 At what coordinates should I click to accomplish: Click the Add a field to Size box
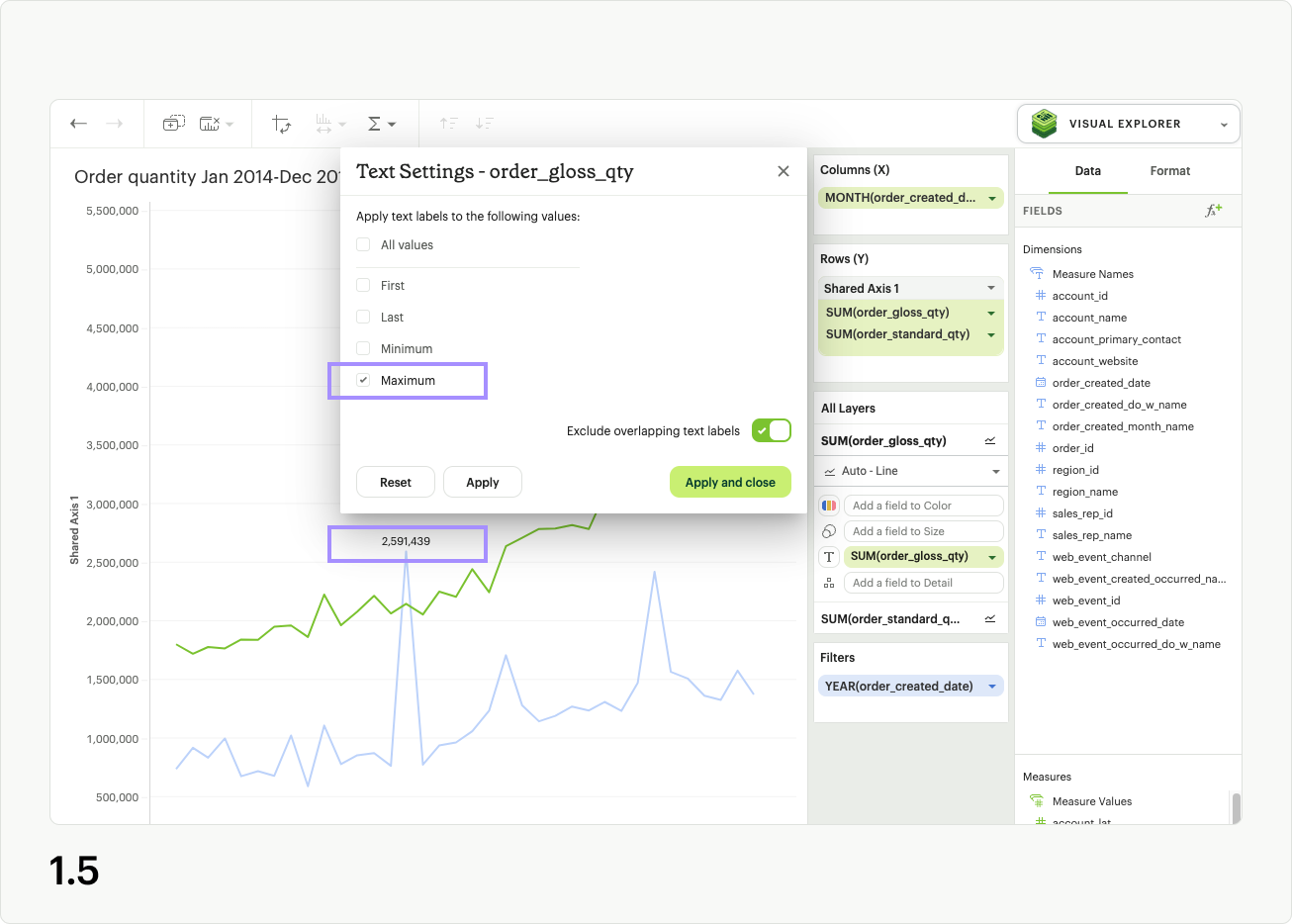click(x=924, y=531)
